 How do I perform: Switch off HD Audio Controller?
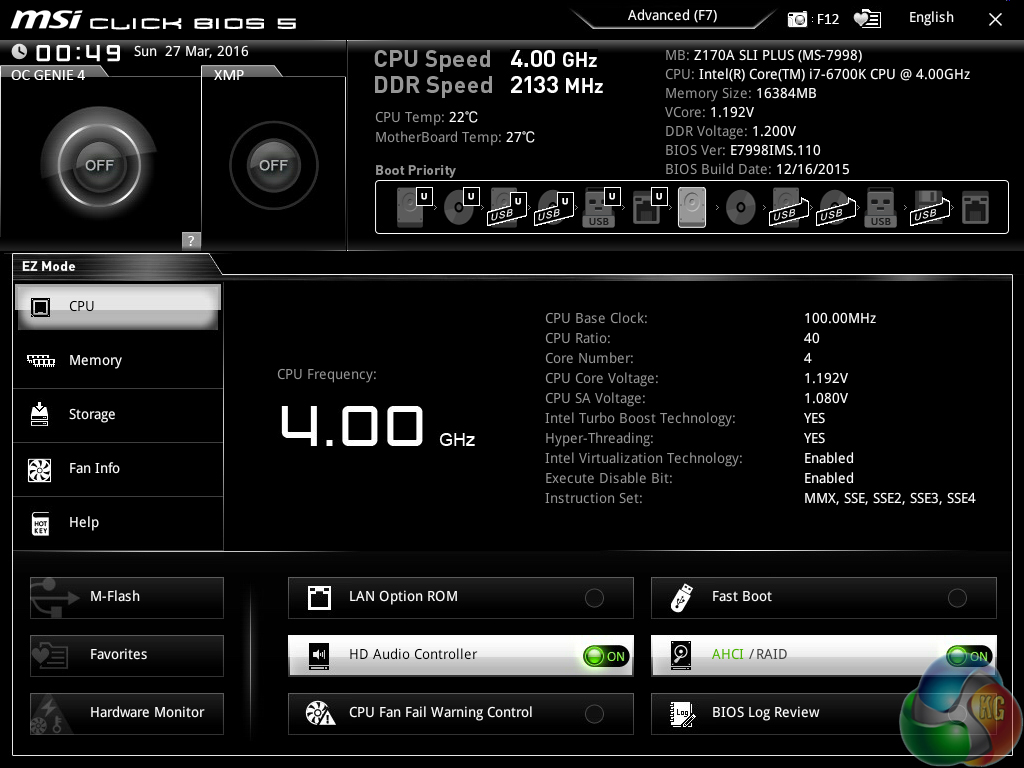coord(606,656)
